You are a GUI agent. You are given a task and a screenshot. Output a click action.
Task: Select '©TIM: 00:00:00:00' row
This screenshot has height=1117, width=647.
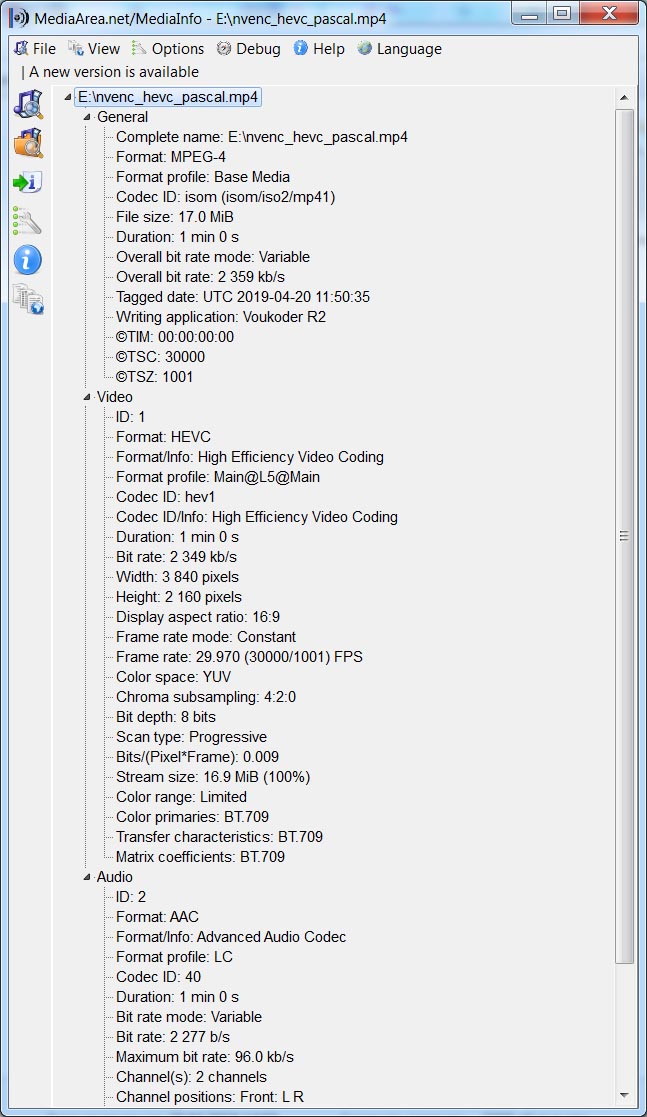[x=175, y=336]
